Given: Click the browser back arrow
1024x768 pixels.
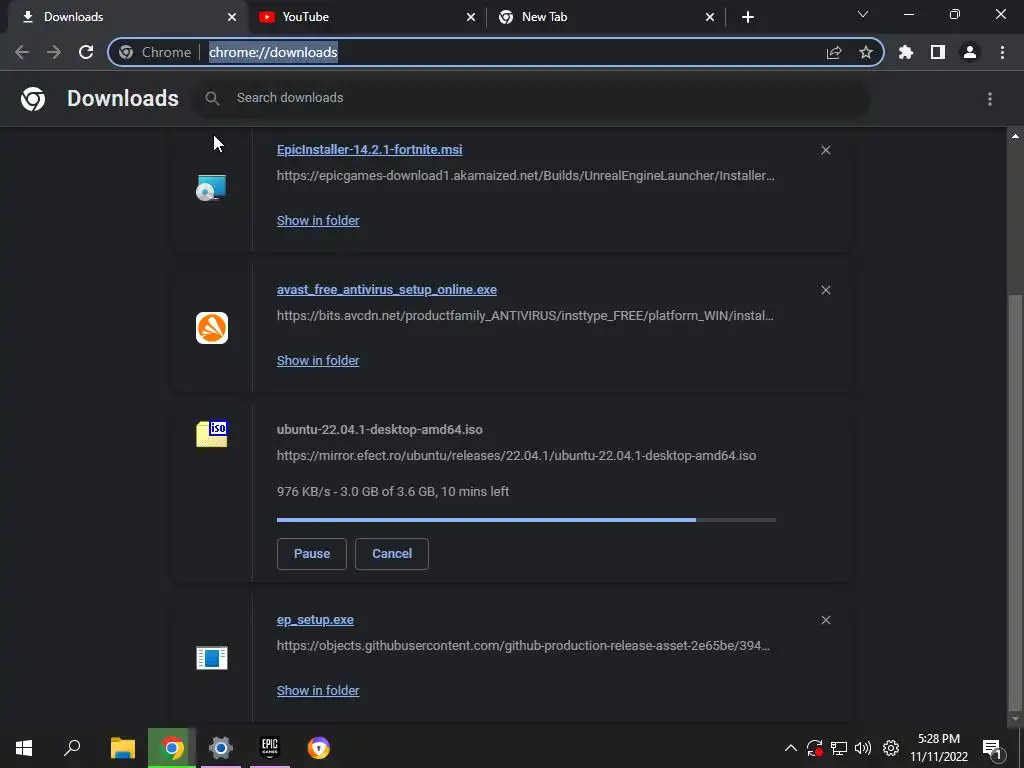Looking at the screenshot, I should [x=22, y=52].
